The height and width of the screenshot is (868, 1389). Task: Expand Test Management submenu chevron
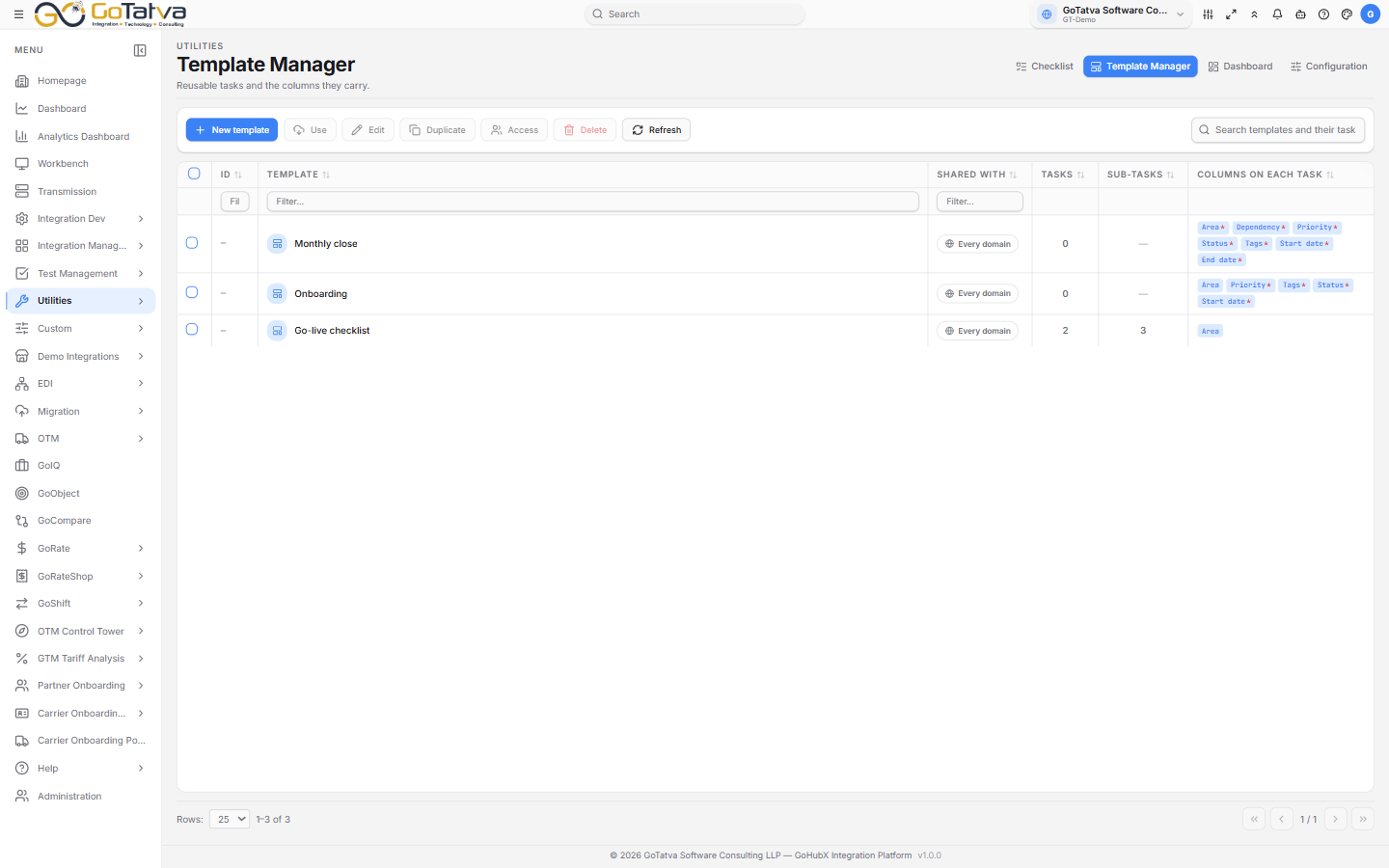click(x=141, y=274)
